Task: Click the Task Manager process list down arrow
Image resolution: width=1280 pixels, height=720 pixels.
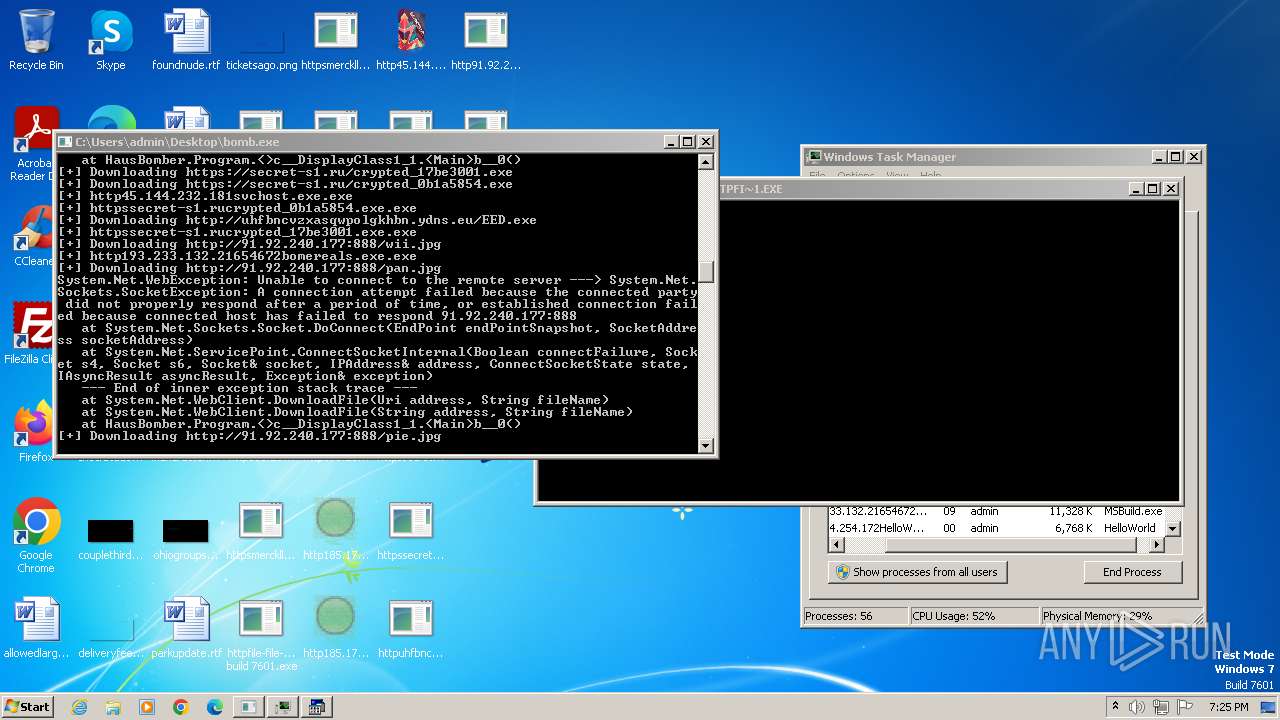Action: (1174, 528)
